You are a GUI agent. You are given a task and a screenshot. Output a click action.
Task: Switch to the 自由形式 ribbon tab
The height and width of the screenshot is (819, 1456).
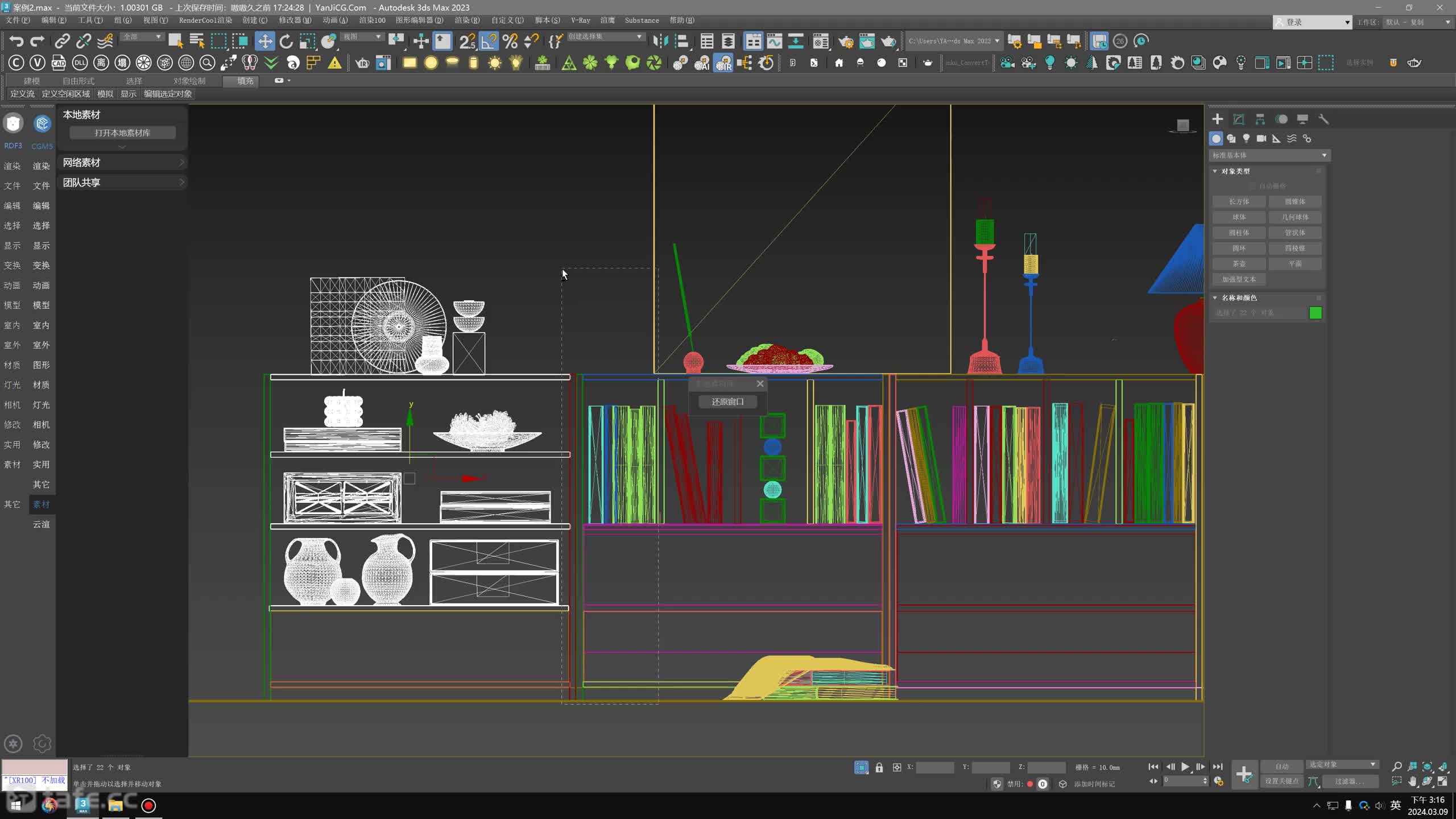78,81
